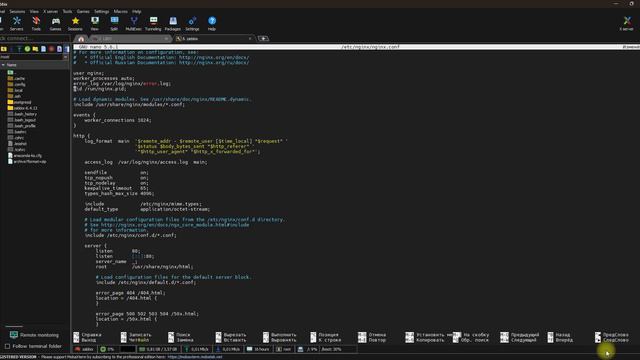Click the green circle icon in sidebar toolbar
This screenshot has width=640, height=360.
[27, 49]
